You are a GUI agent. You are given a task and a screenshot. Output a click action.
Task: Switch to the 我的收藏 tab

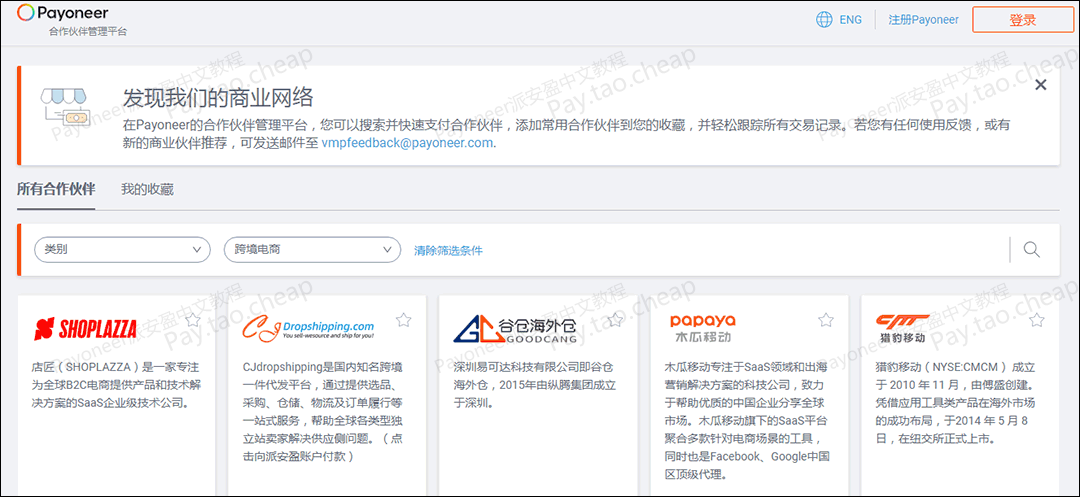point(147,189)
